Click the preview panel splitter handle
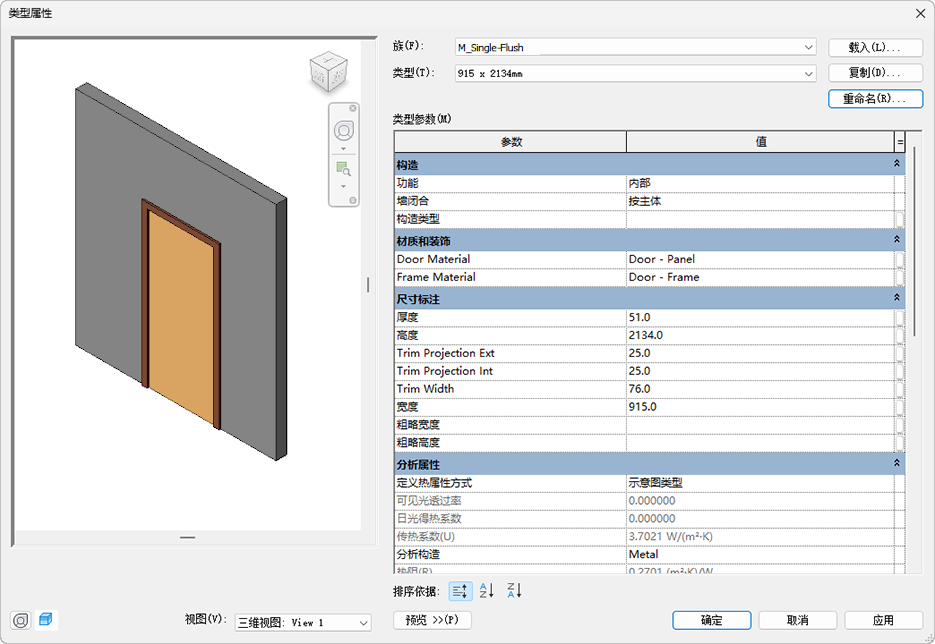This screenshot has height=644, width=935. pos(368,285)
